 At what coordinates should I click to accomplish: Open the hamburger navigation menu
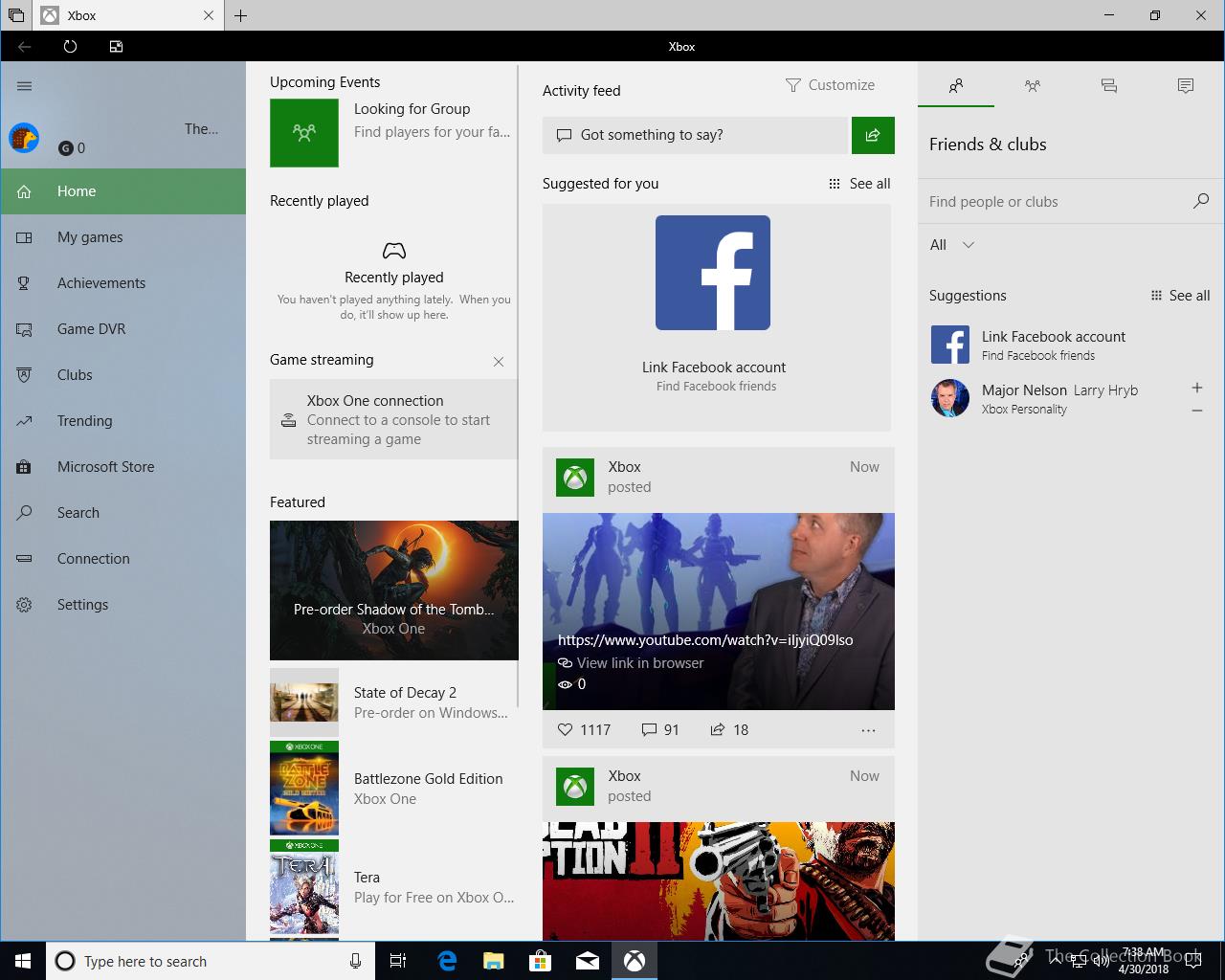pyautogui.click(x=24, y=86)
